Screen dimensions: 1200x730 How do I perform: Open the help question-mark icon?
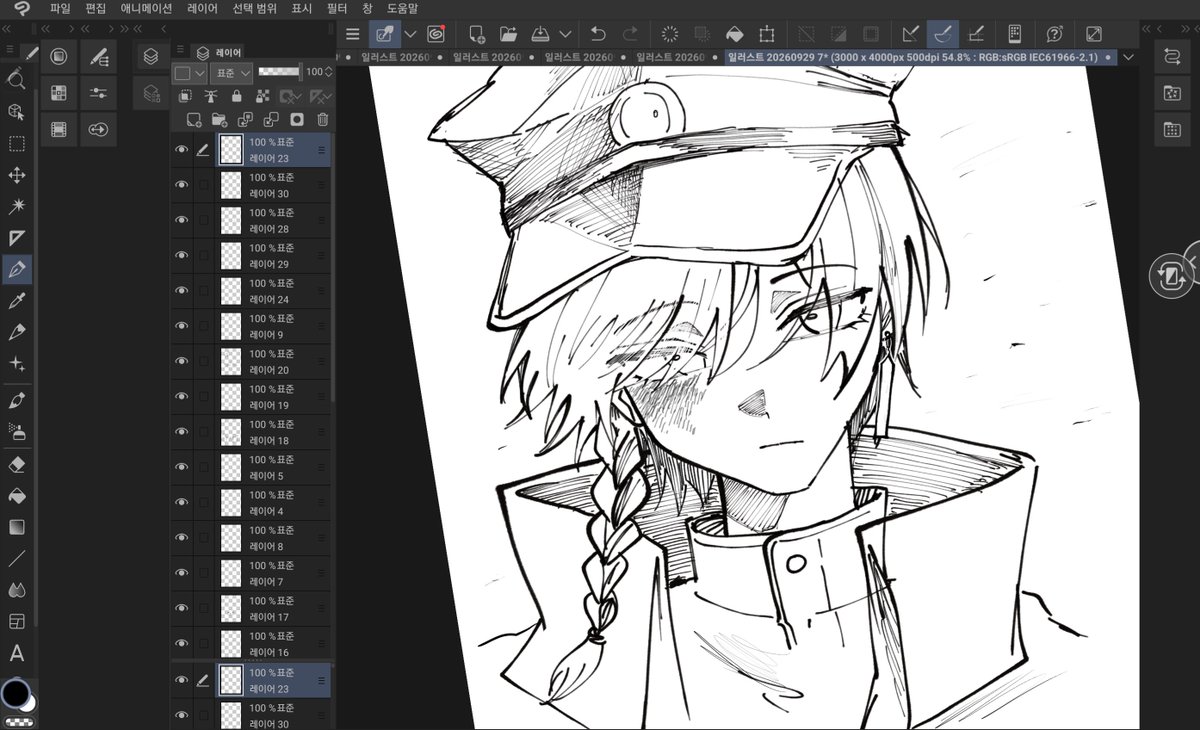(1054, 34)
